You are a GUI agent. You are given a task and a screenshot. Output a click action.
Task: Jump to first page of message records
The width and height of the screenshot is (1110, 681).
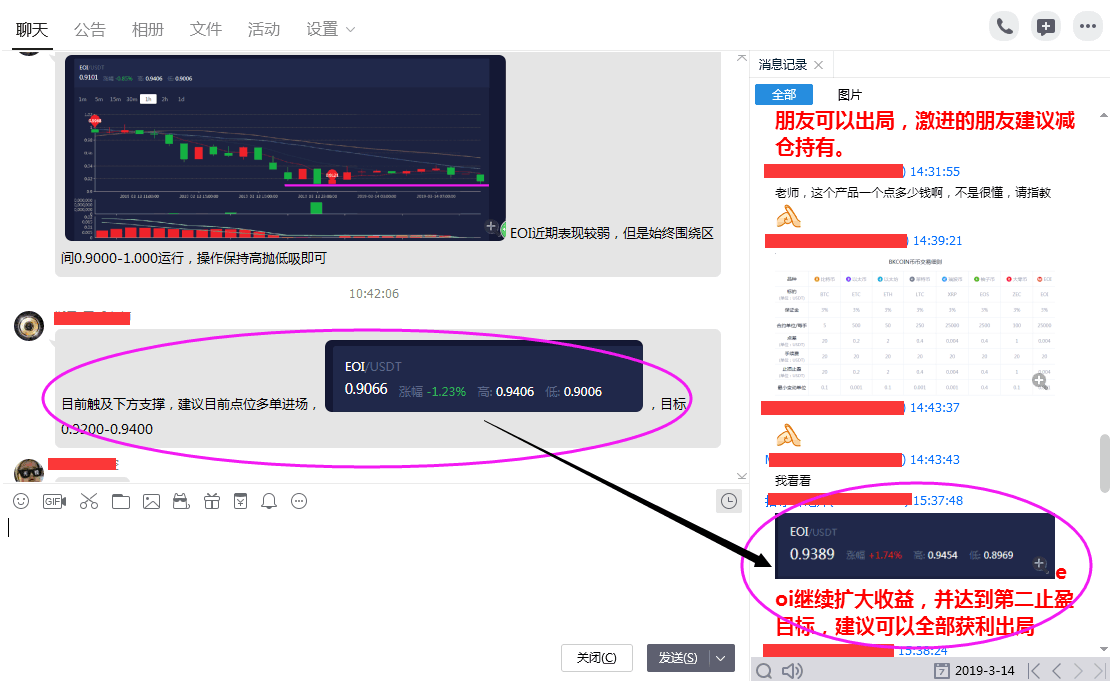coord(1034,670)
